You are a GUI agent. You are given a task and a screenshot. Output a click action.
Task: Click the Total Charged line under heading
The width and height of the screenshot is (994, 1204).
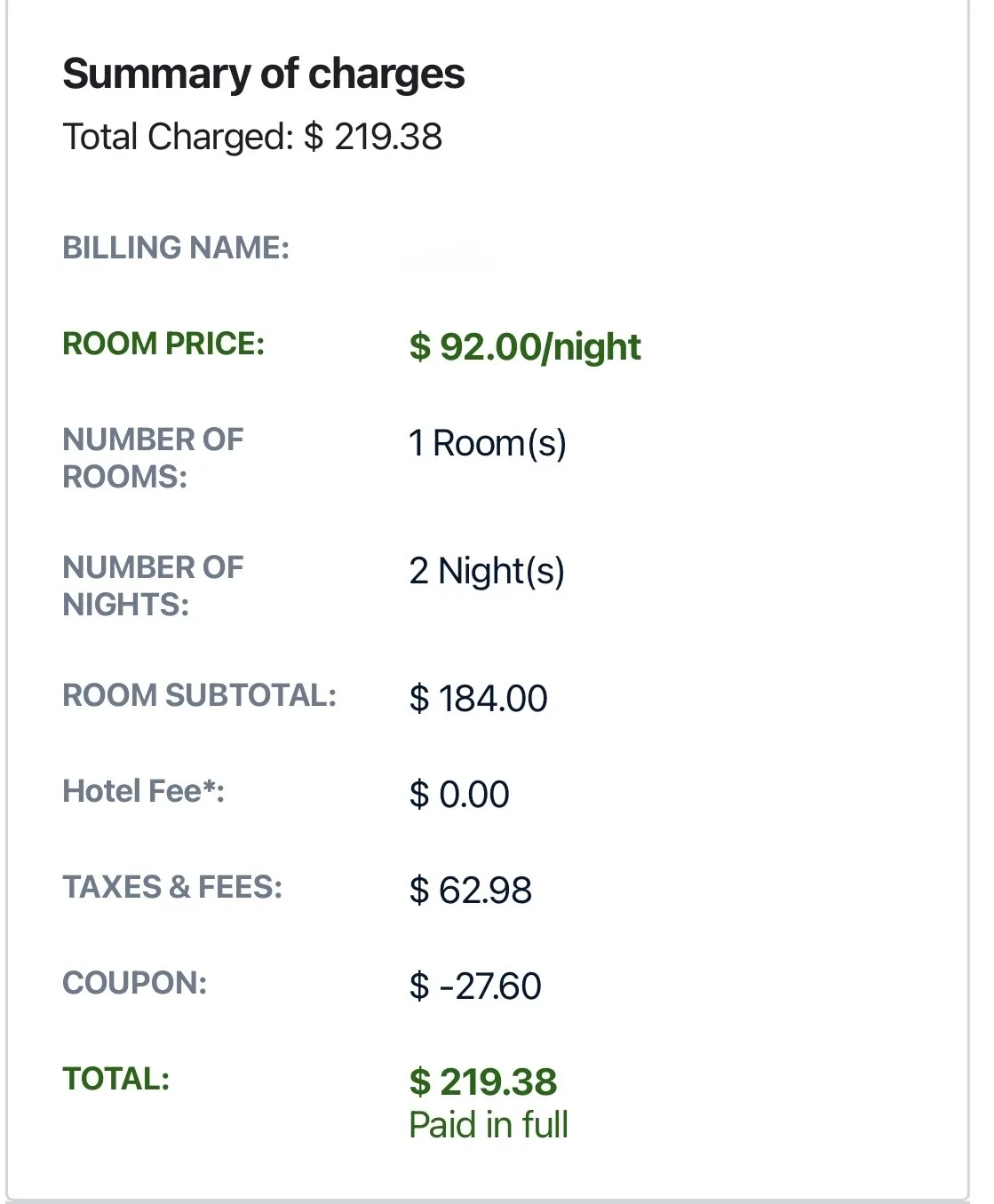pyautogui.click(x=252, y=137)
